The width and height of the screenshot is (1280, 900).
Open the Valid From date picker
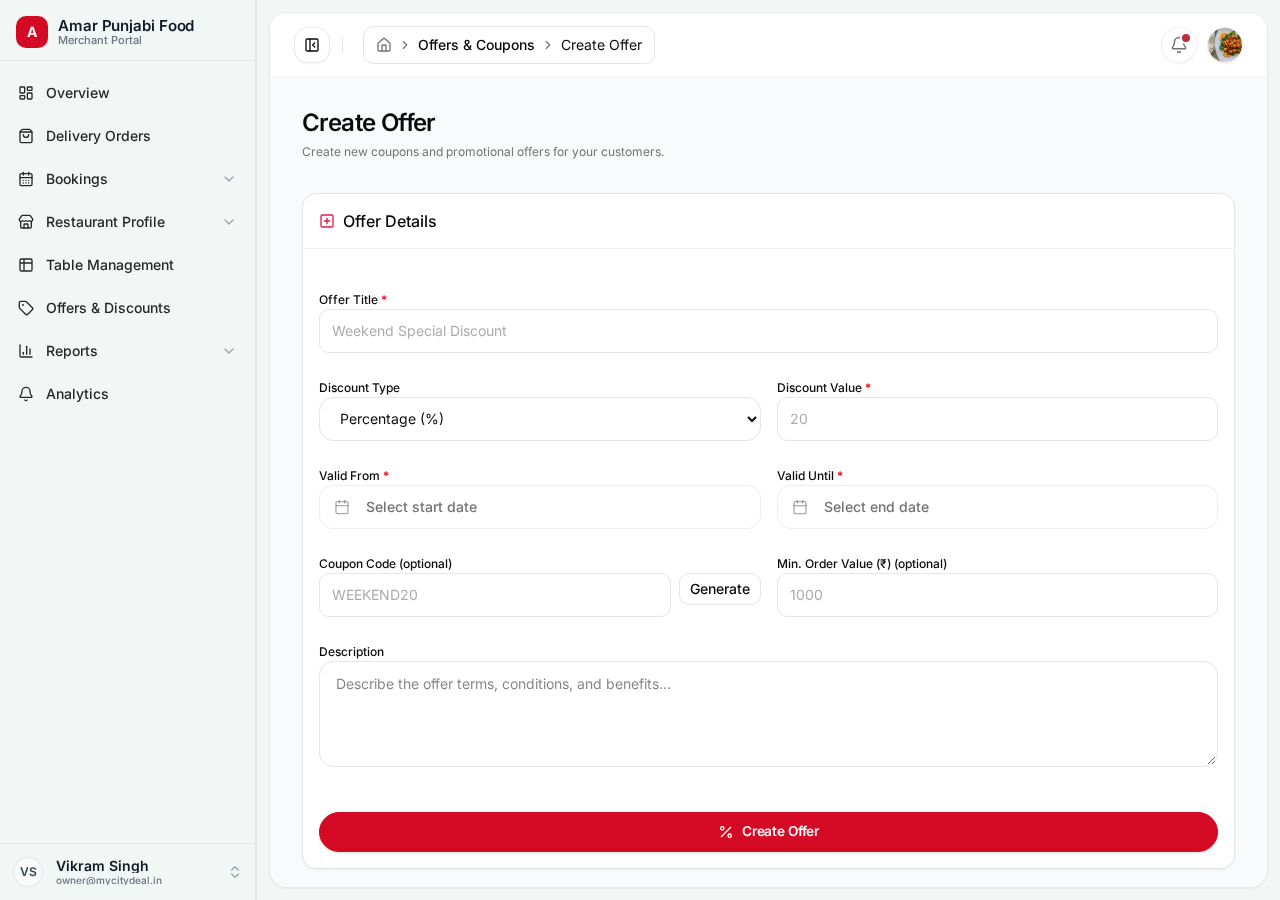[540, 507]
